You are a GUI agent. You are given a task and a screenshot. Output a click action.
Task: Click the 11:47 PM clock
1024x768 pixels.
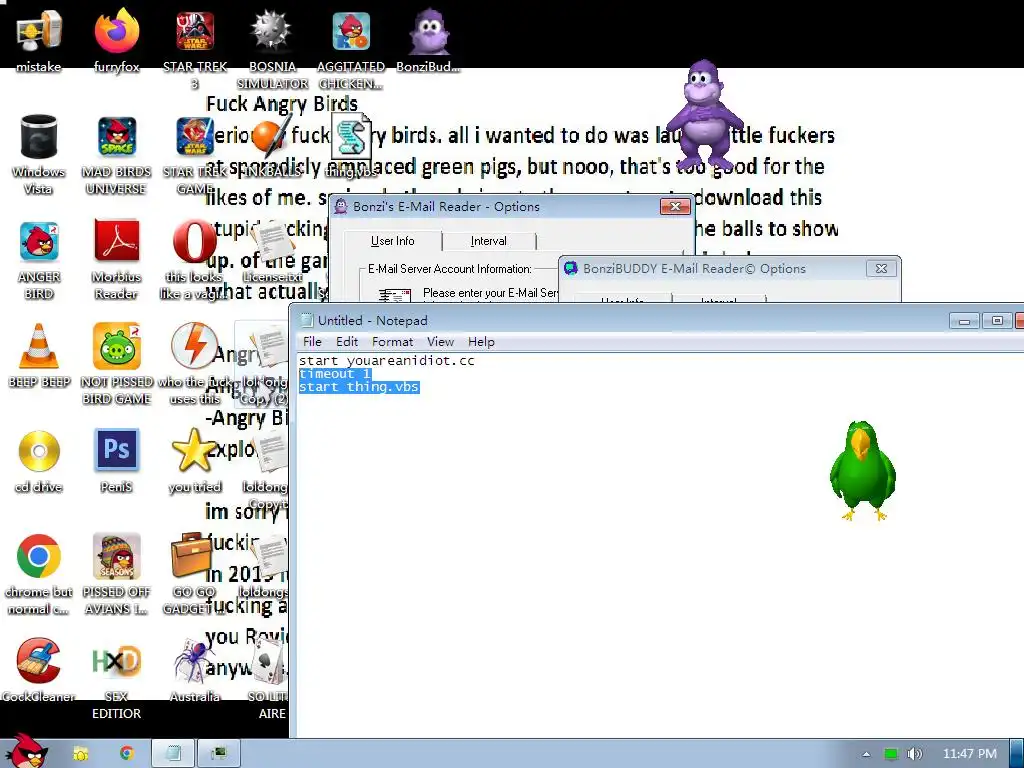pos(970,754)
